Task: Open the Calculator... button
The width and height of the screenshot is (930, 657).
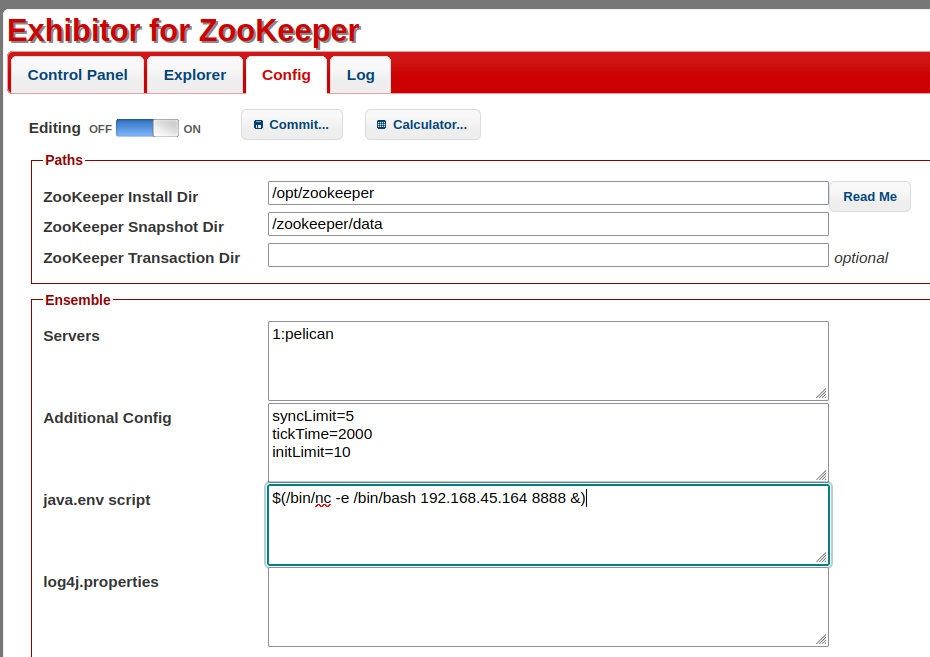Action: click(x=422, y=125)
